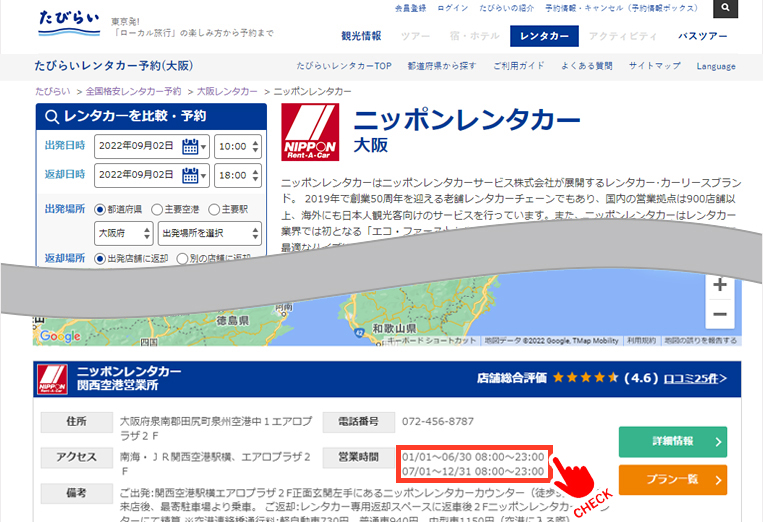Open たびらいレンタカーTOP menu item
The width and height of the screenshot is (763, 522).
pyautogui.click(x=344, y=66)
